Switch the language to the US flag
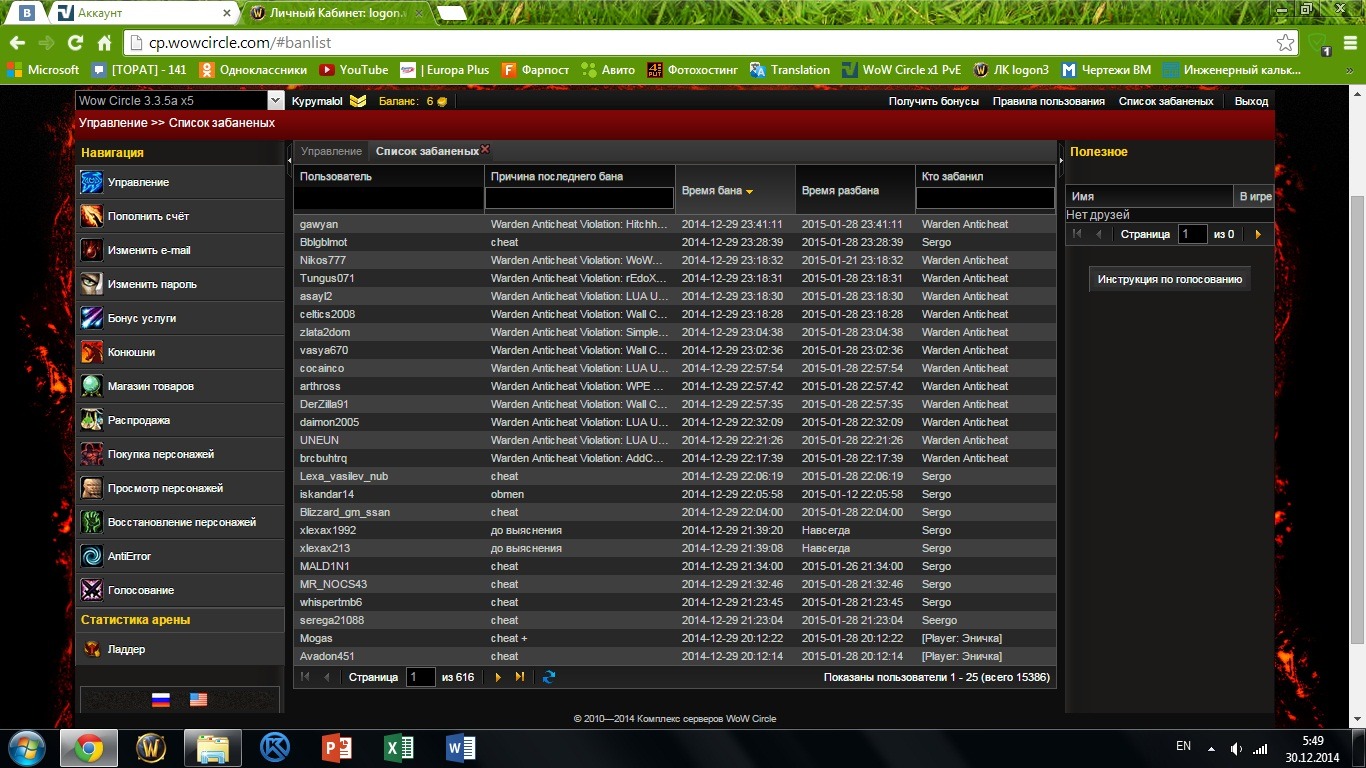This screenshot has height=768, width=1366. coord(198,700)
